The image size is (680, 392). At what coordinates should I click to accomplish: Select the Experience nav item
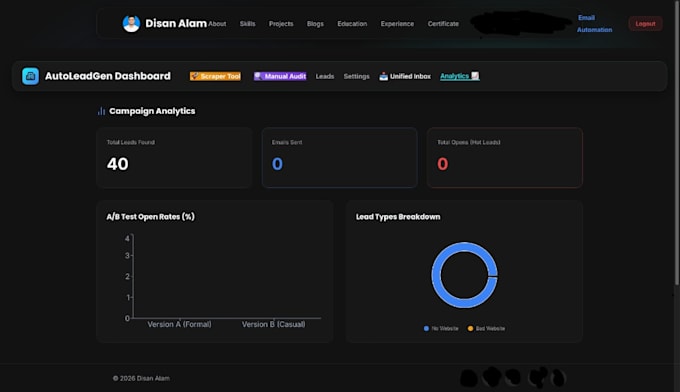tap(397, 24)
